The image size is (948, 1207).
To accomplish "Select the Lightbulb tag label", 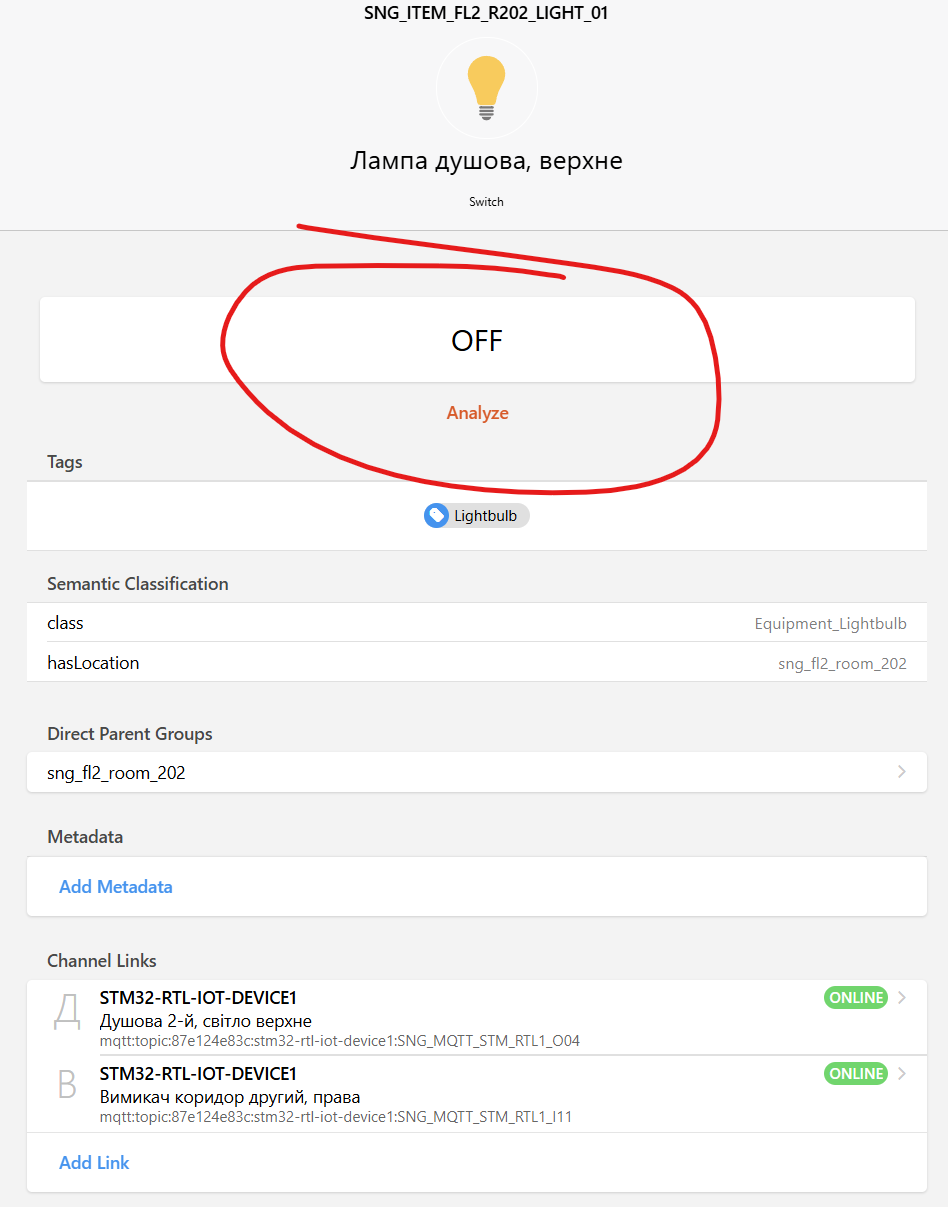I will 485,516.
